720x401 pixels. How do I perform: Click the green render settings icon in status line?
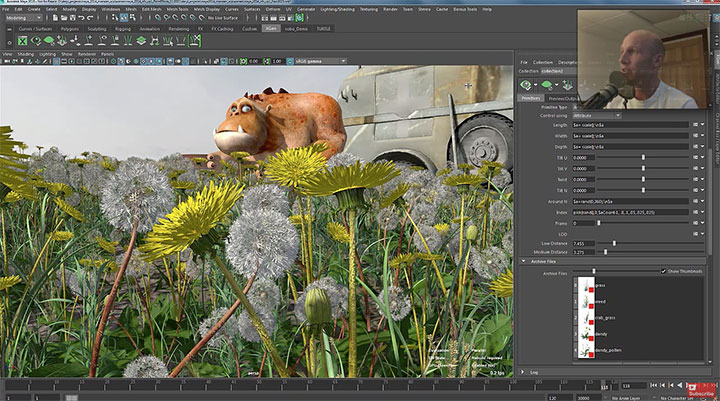tap(299, 18)
